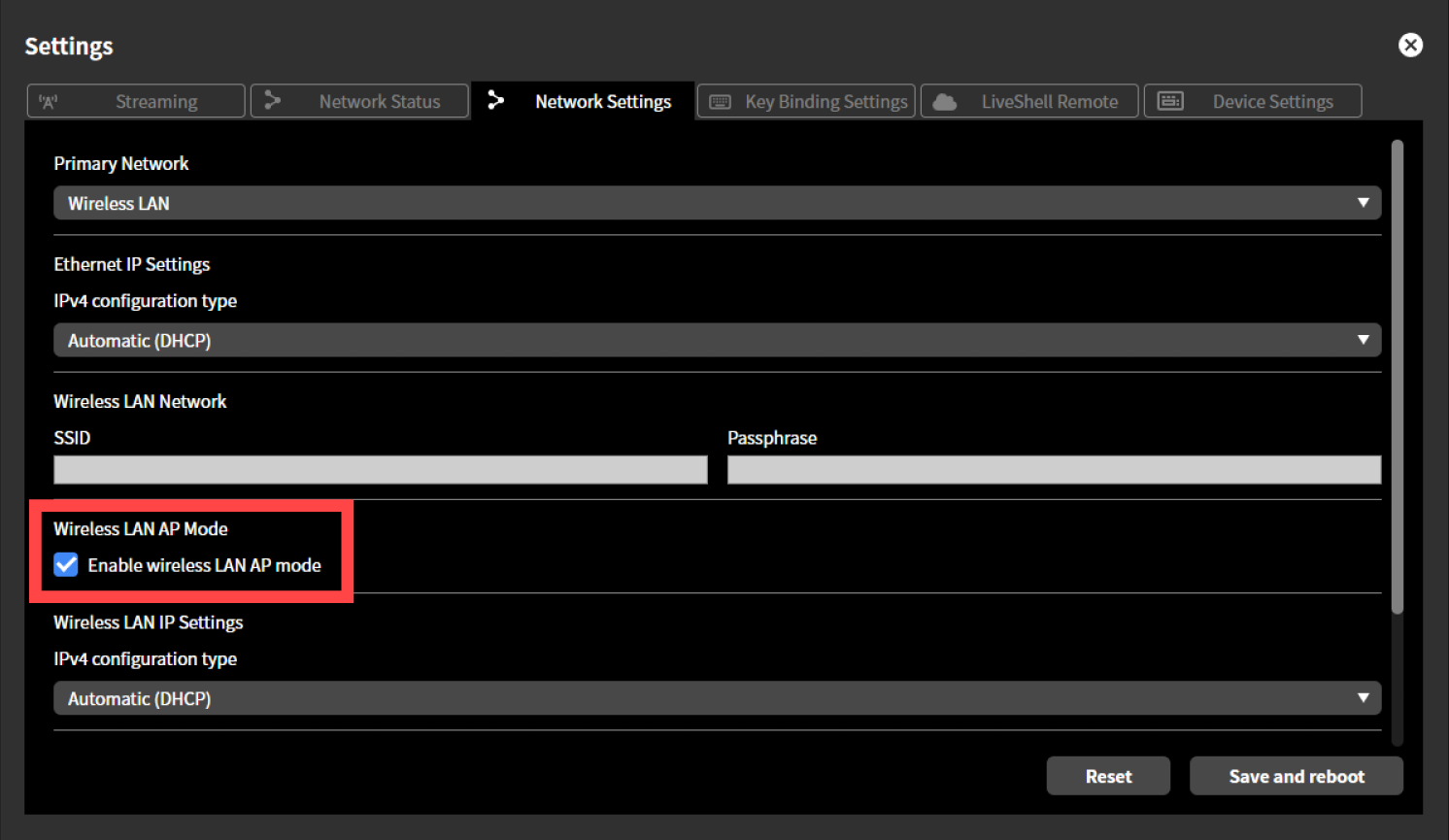Open the Ethernet IPv4 configuration type dropdown
The image size is (1449, 840).
717,340
